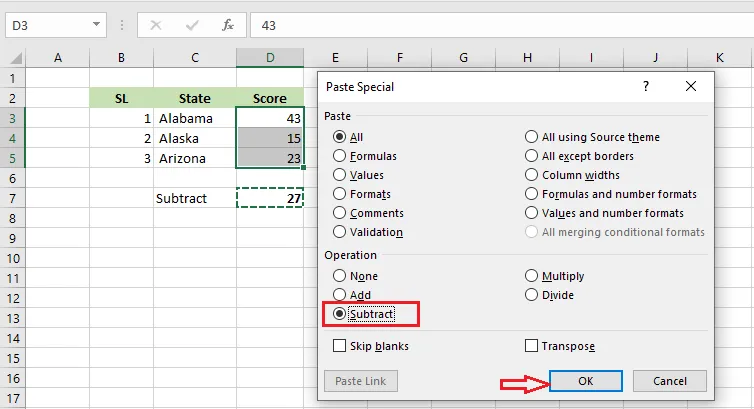Open the Paste Special help question mark
Image resolution: width=754 pixels, height=409 pixels.
(646, 87)
